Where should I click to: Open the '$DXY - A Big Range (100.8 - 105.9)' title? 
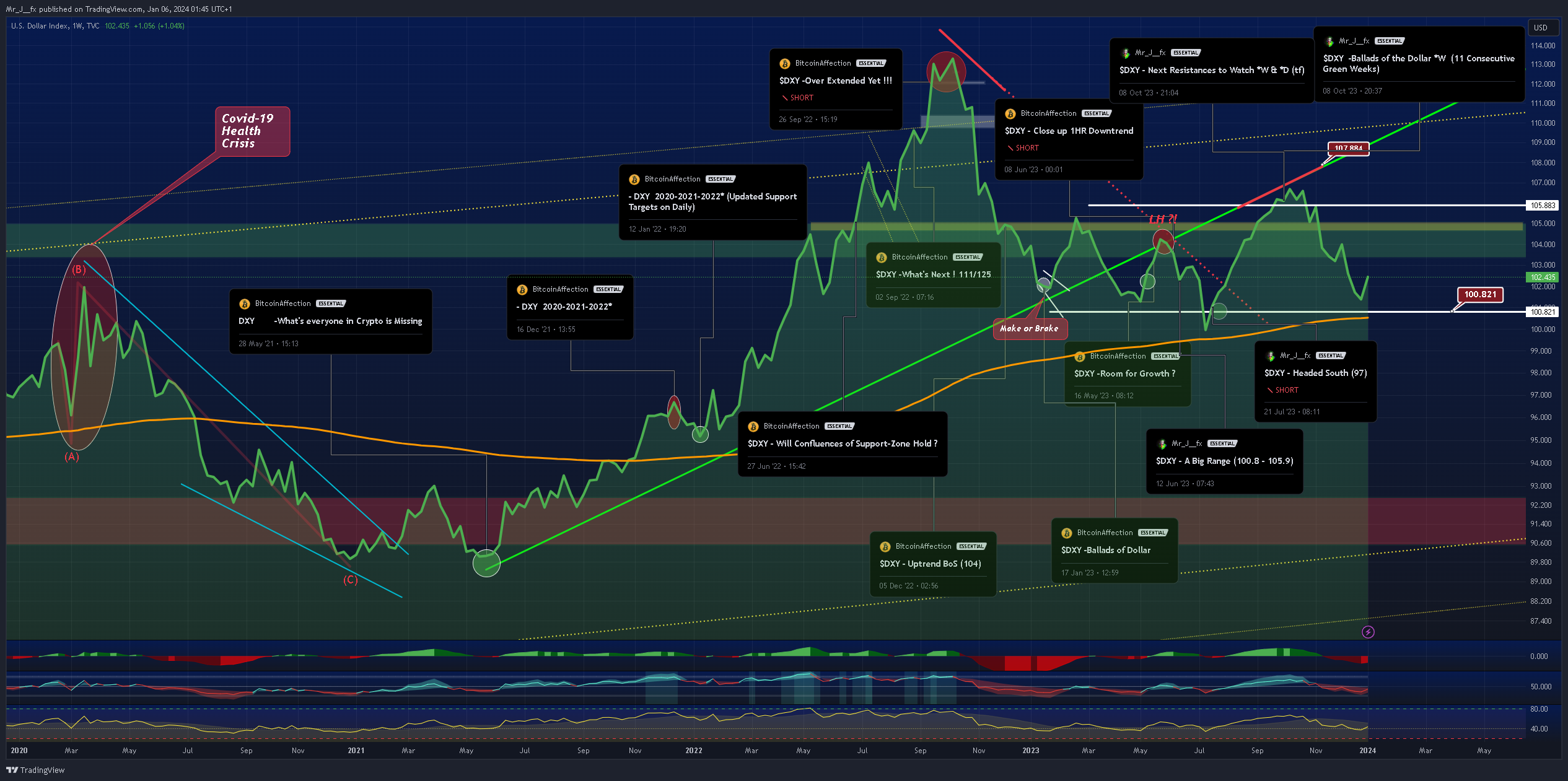pyautogui.click(x=1224, y=461)
